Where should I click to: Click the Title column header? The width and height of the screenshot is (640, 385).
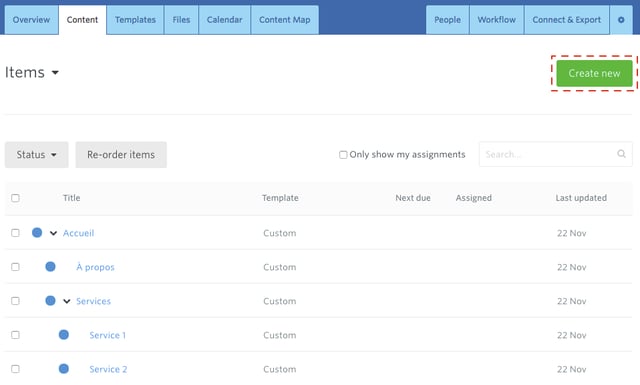tap(71, 198)
